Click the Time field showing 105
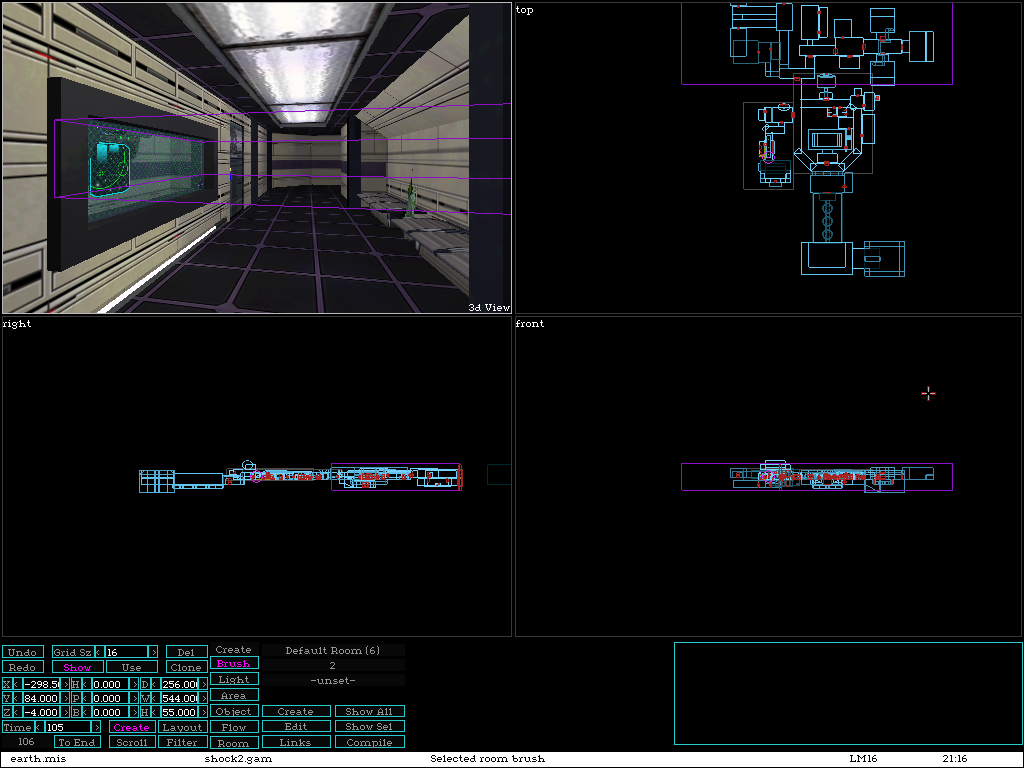 coord(68,727)
